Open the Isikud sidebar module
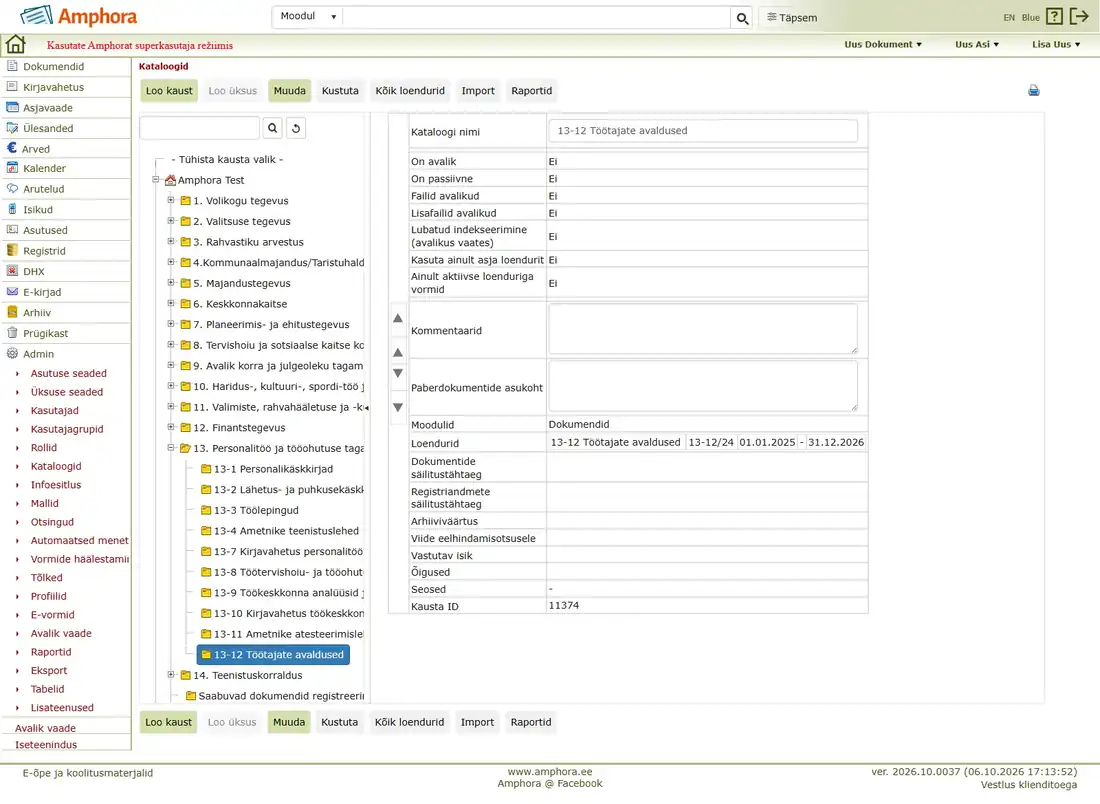This screenshot has height=804, width=1100. click(38, 210)
